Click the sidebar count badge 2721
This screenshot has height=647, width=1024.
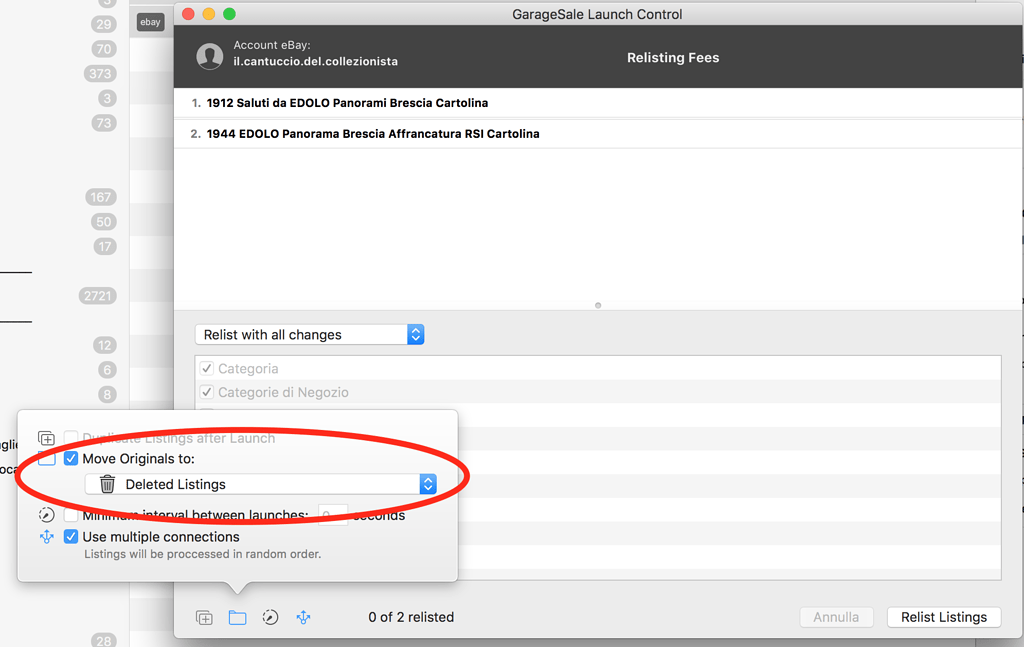pos(98,296)
